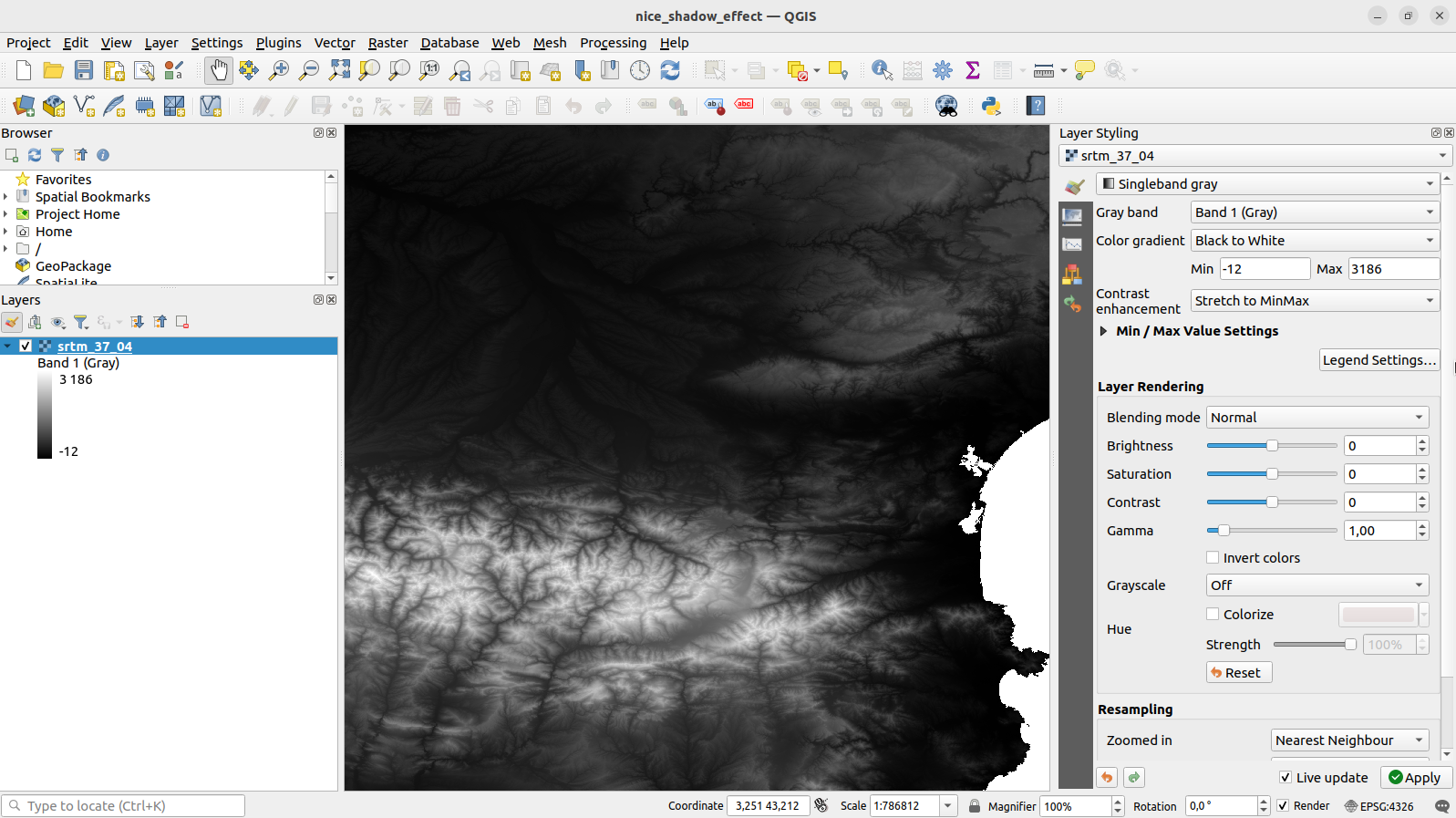
Task: Click the Open Project folder icon
Action: click(54, 70)
